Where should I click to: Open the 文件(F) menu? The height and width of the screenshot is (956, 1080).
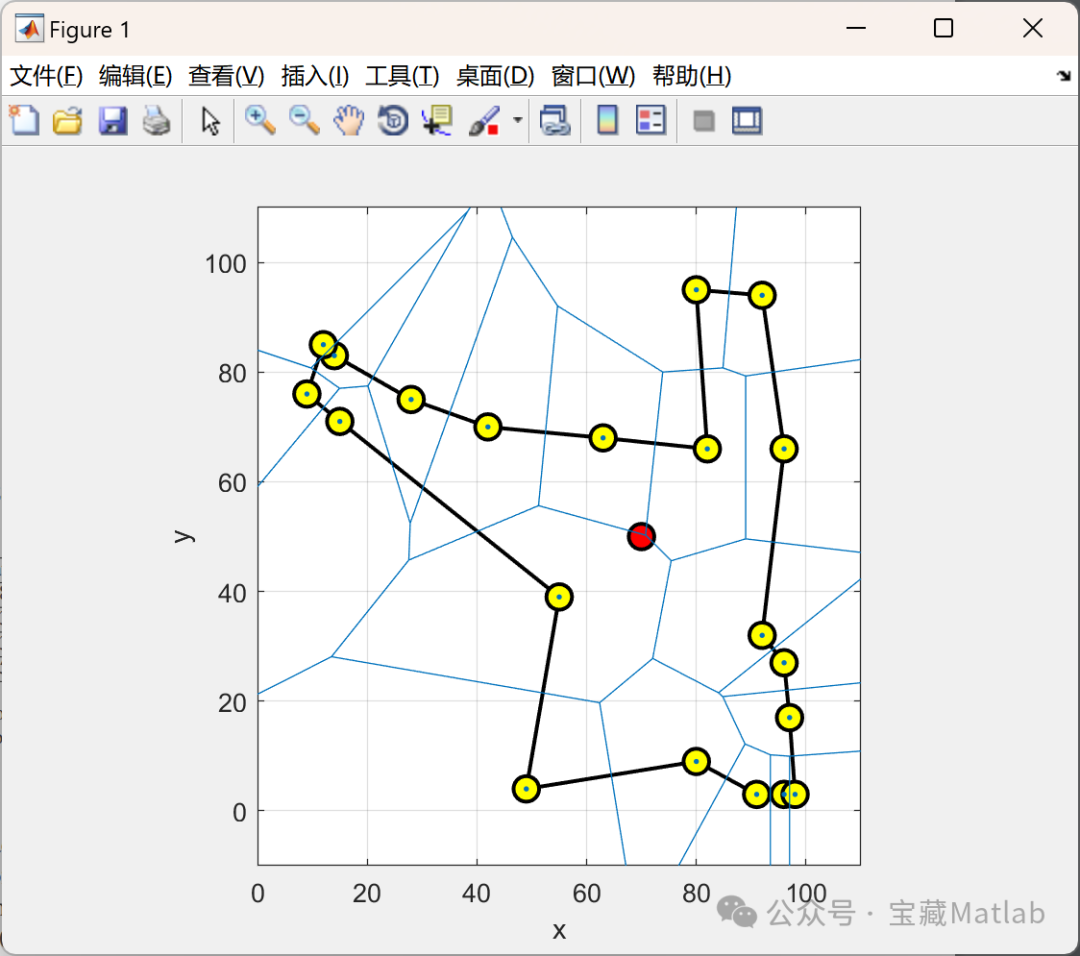[46, 76]
